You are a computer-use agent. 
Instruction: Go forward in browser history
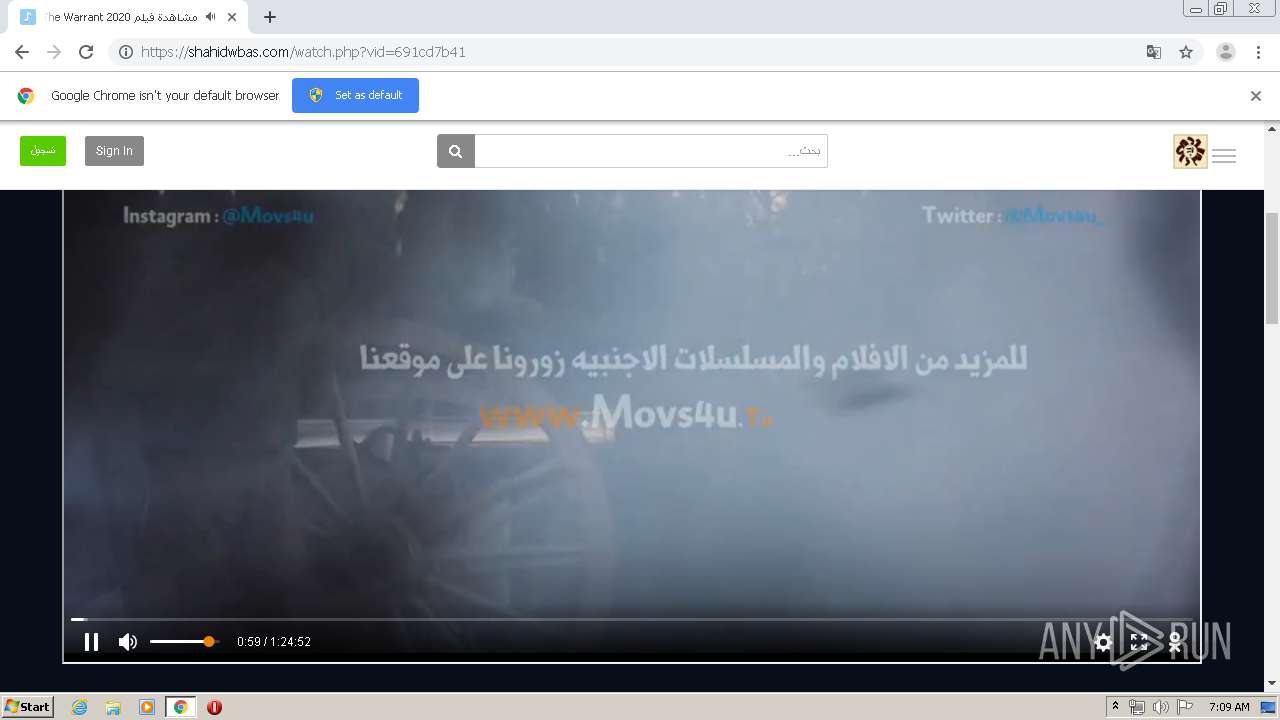(x=54, y=52)
